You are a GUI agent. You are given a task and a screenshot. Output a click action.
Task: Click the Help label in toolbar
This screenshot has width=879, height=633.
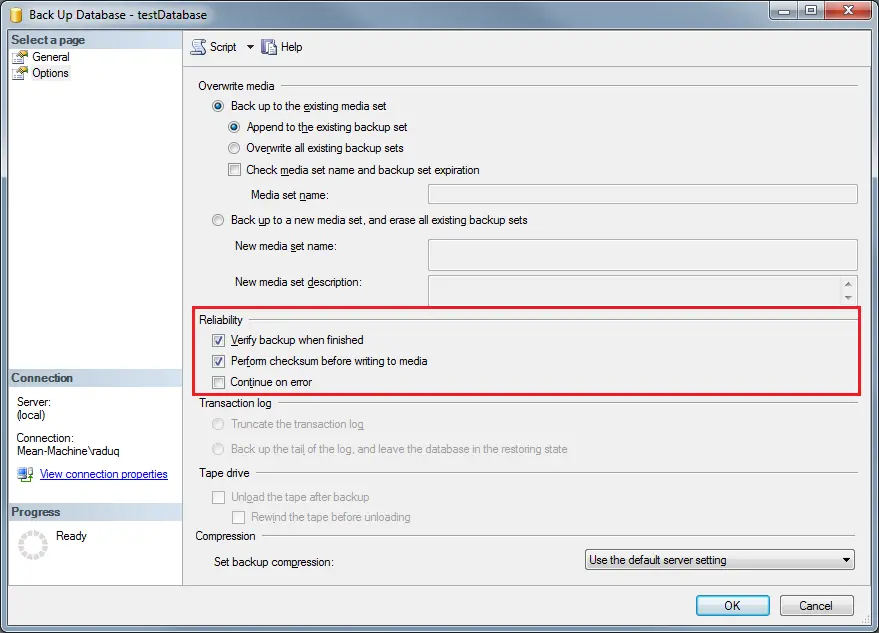click(x=292, y=47)
